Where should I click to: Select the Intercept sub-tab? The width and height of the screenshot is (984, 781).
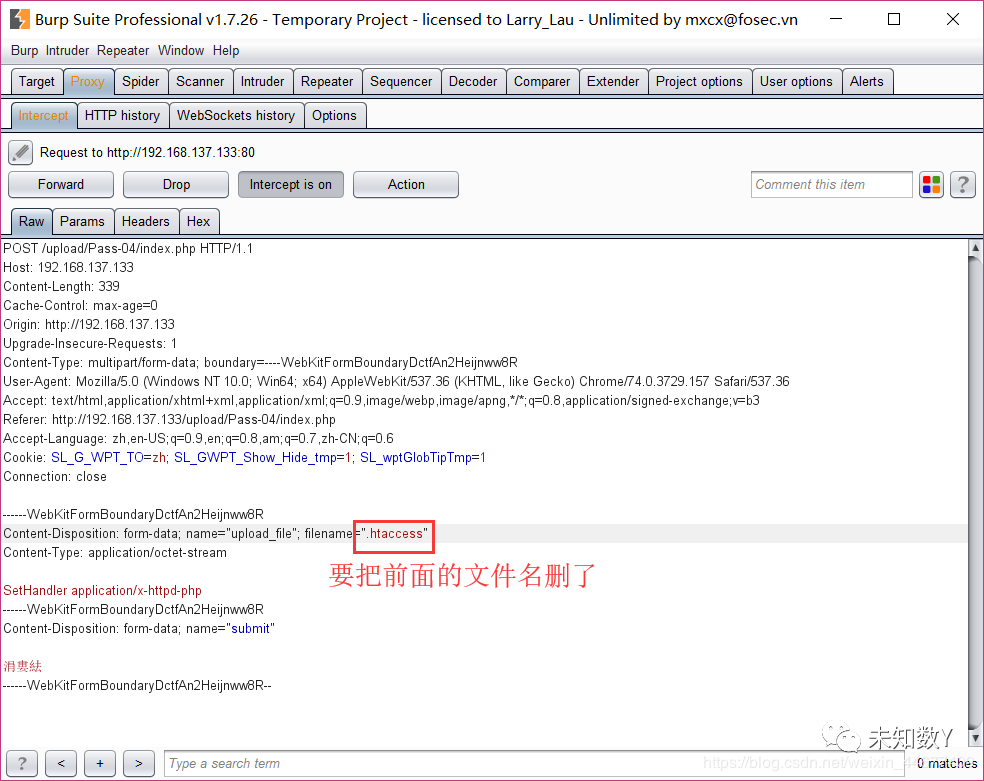(44, 115)
